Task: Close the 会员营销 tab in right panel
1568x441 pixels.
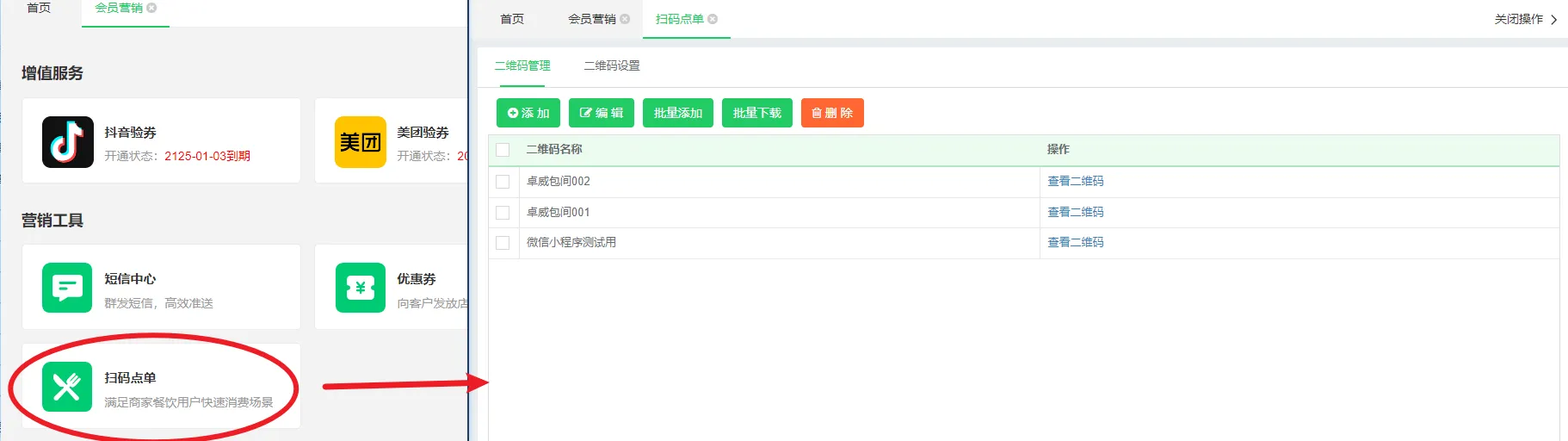Action: (625, 19)
